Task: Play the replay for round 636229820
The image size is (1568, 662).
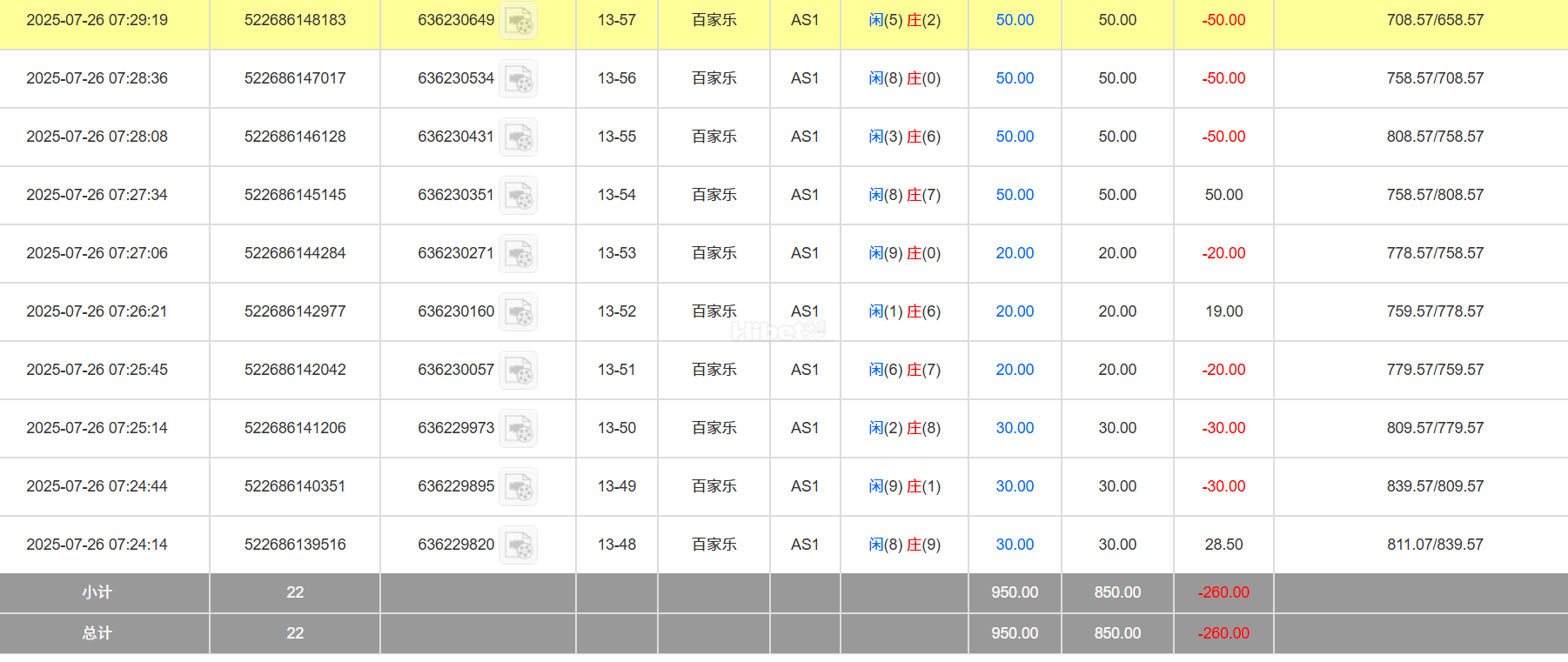Action: pos(519,545)
